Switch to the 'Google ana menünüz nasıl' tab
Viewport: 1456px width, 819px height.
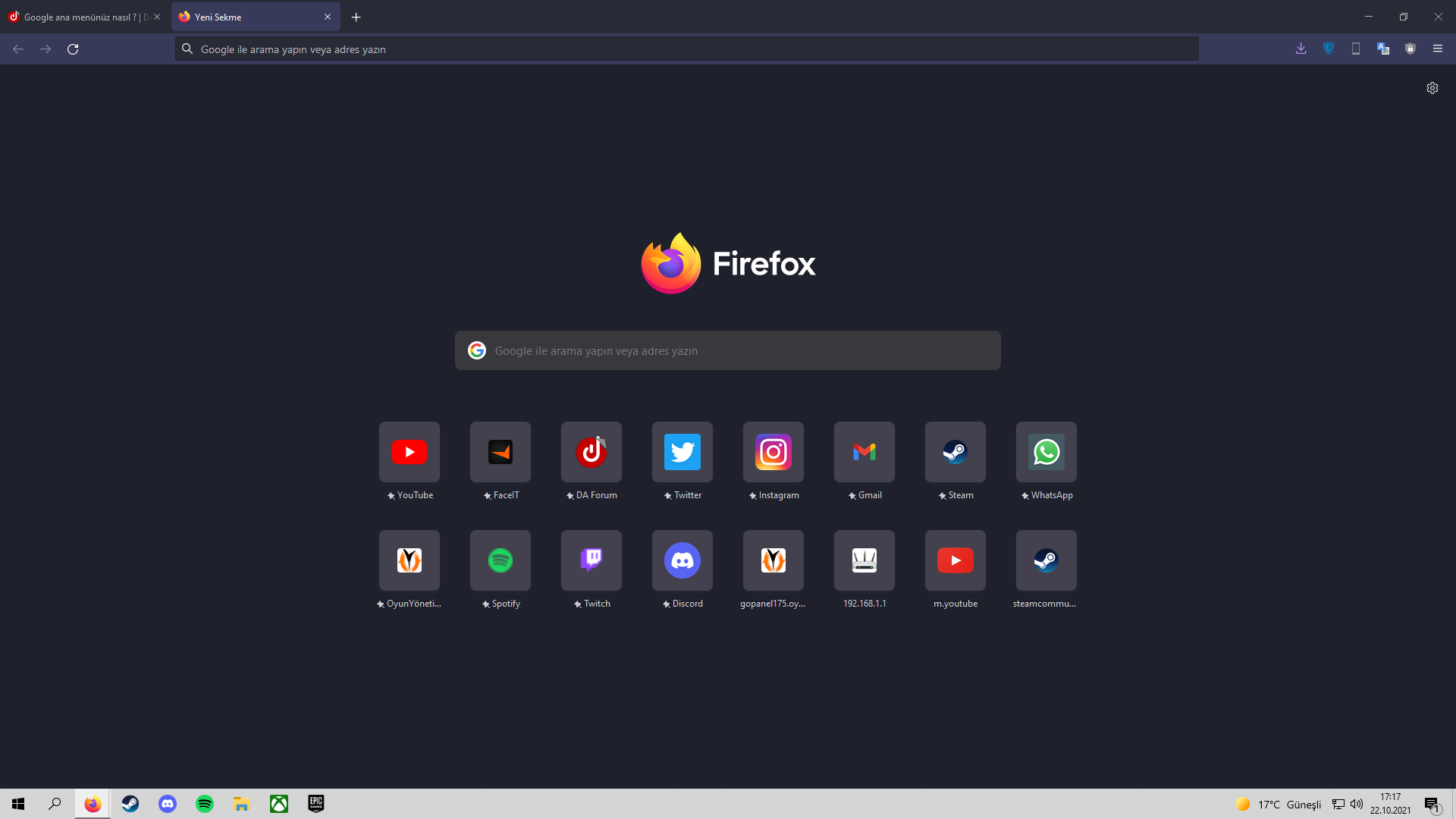click(x=83, y=17)
